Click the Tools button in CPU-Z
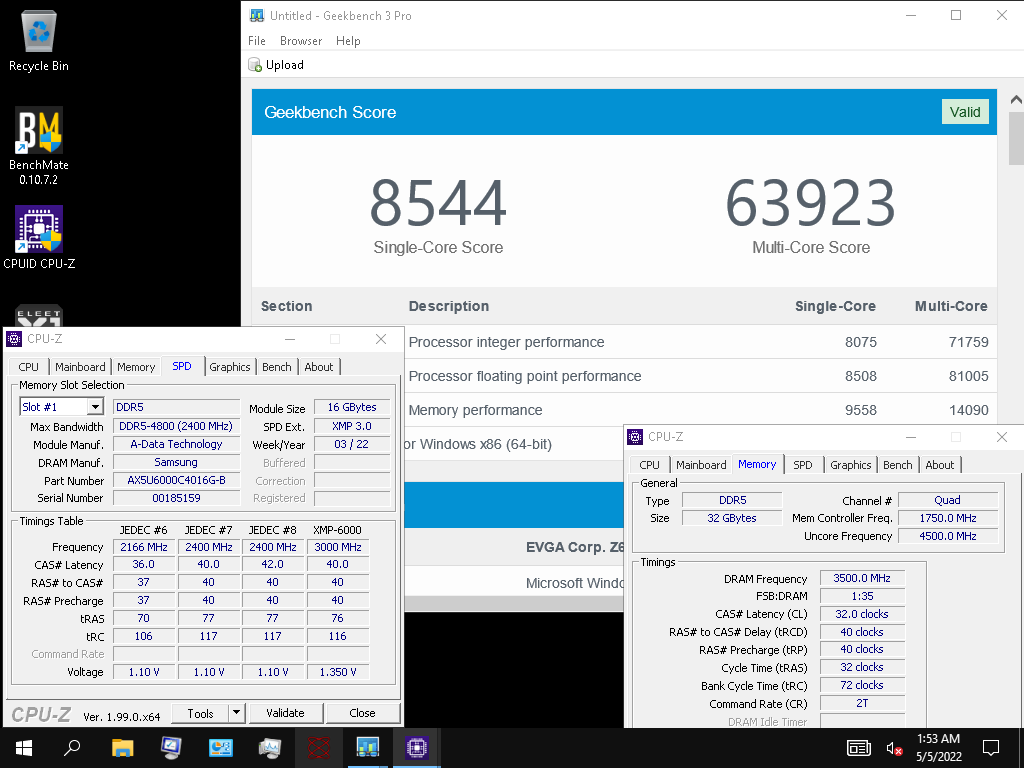The image size is (1024, 768). [200, 713]
